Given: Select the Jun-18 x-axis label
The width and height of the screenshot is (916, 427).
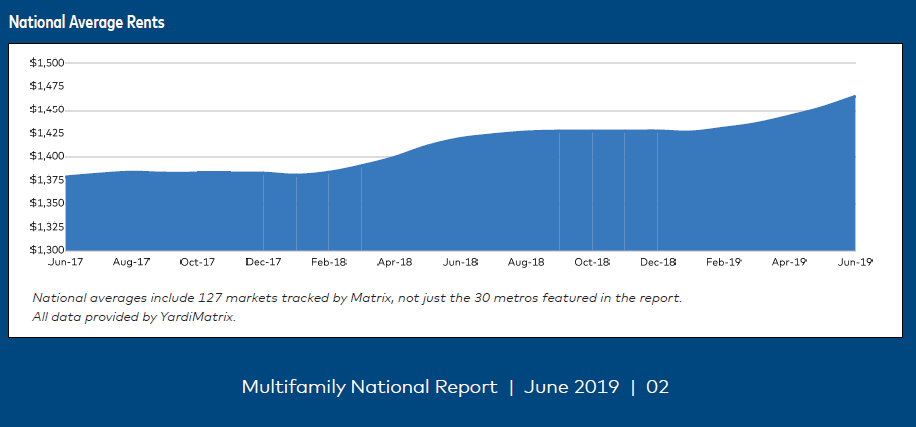Looking at the screenshot, I should pos(460,262).
